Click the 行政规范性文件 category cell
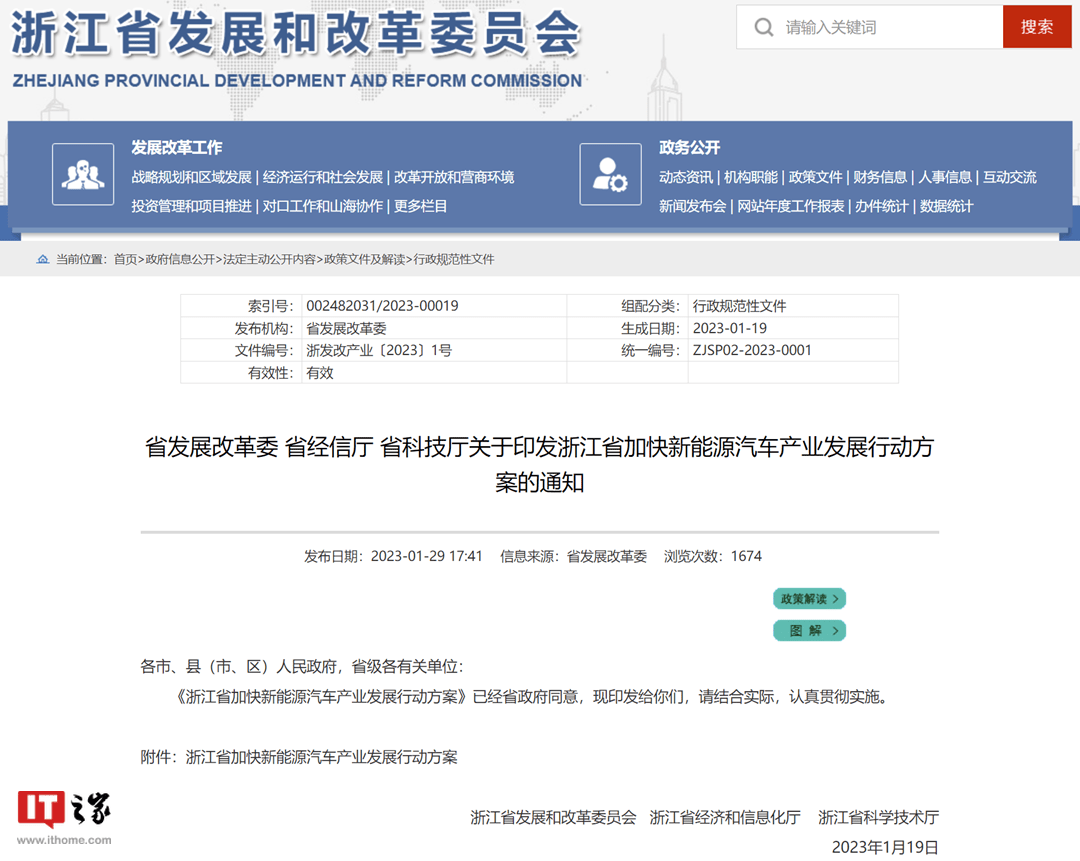 click(x=739, y=306)
